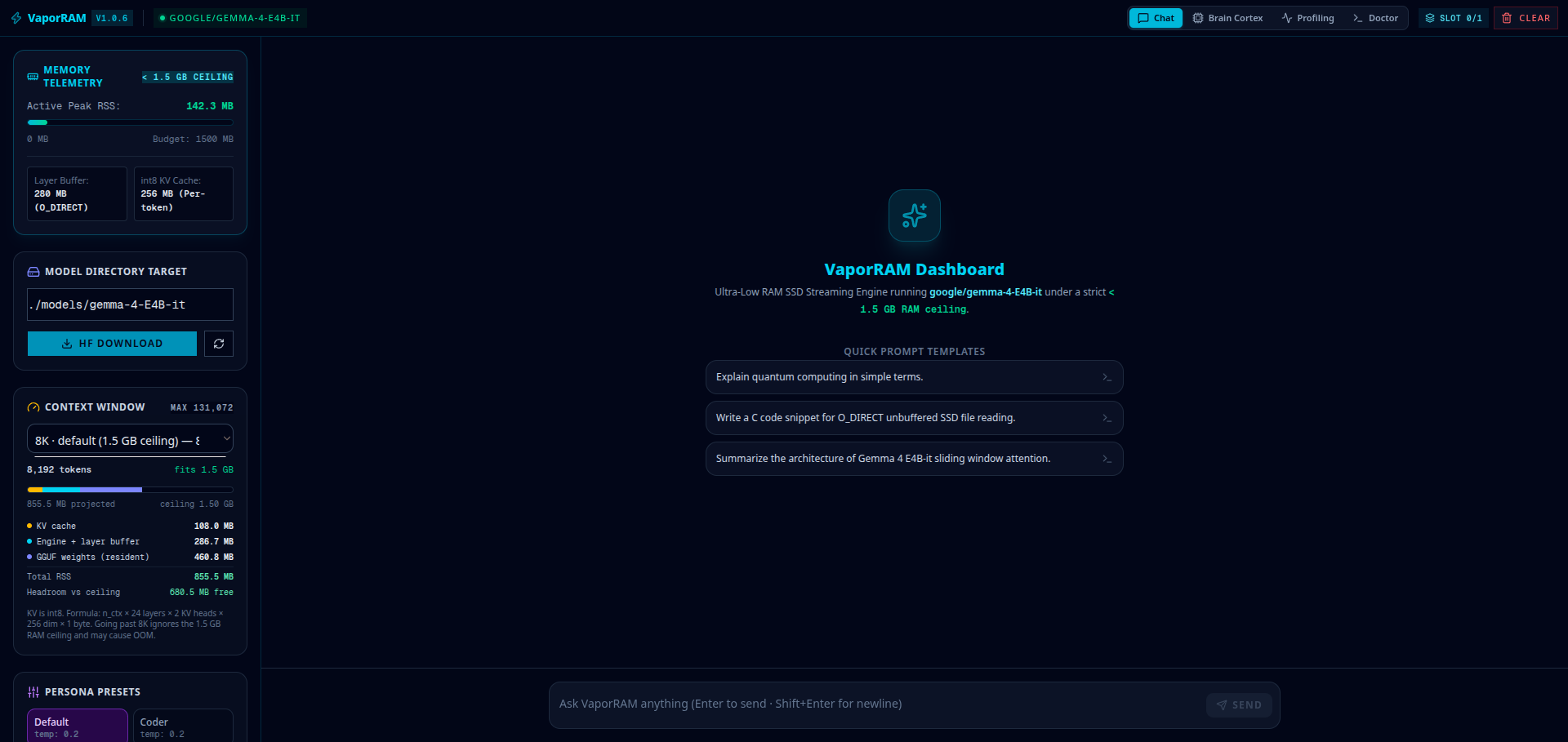The height and width of the screenshot is (742, 1568).
Task: Select the Default persona preset
Action: click(78, 726)
